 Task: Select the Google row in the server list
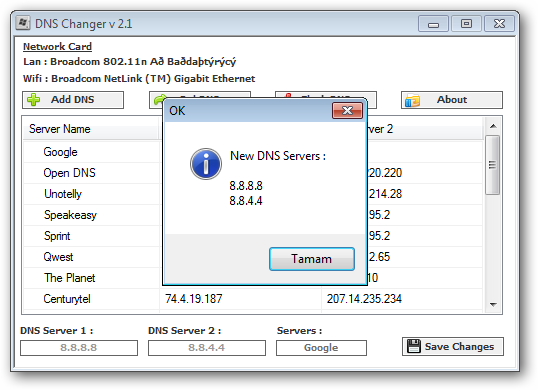[x=91, y=152]
